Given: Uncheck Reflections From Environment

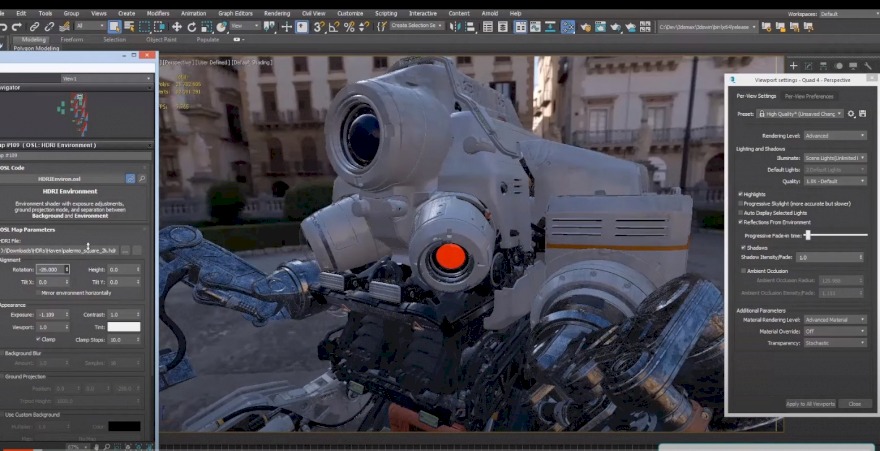Looking at the screenshot, I should coord(741,222).
